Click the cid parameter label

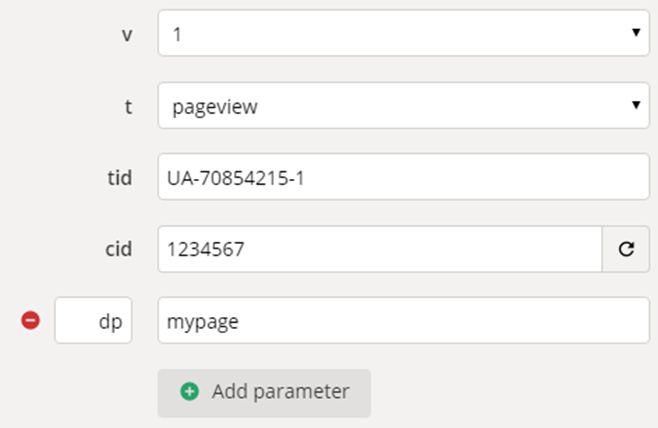119,249
